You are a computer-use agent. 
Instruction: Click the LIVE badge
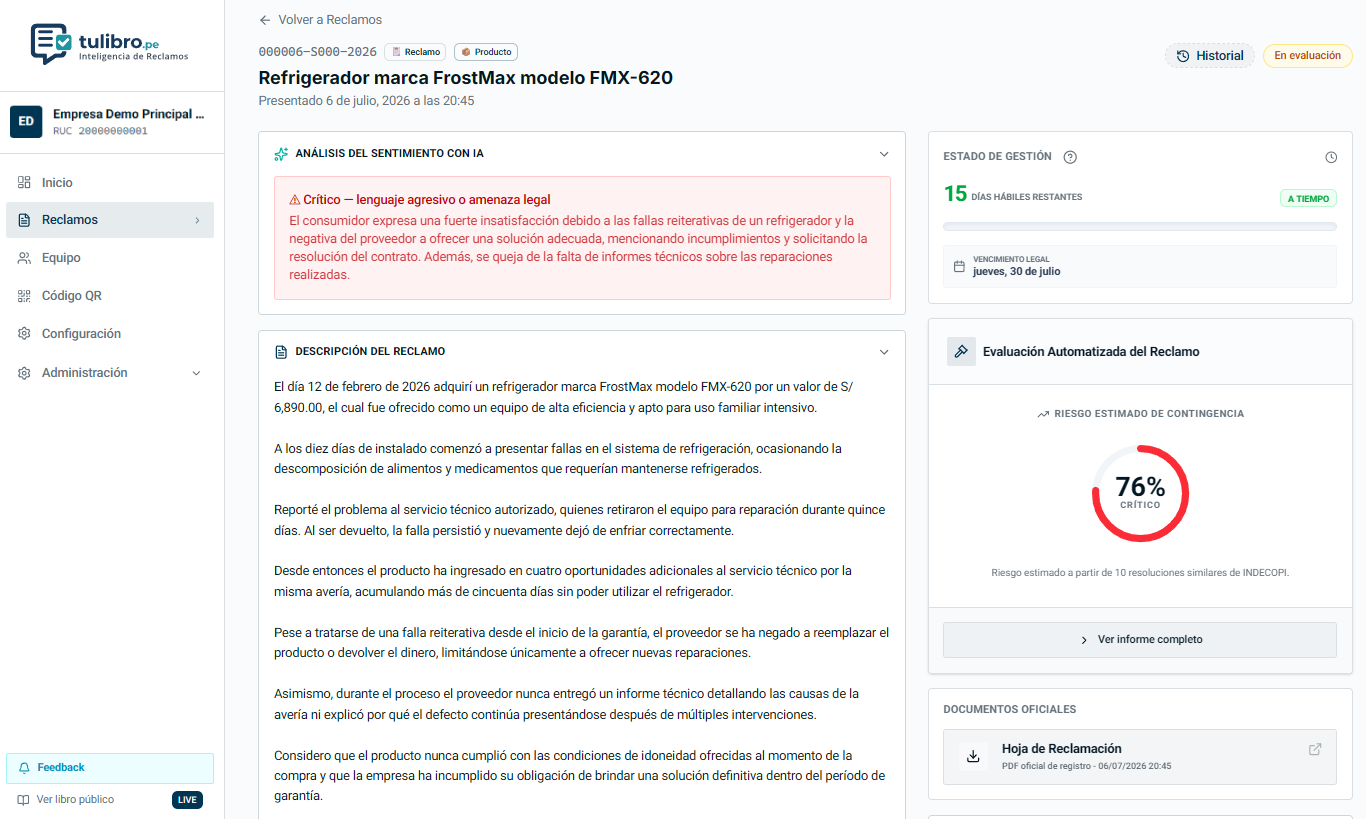point(187,800)
